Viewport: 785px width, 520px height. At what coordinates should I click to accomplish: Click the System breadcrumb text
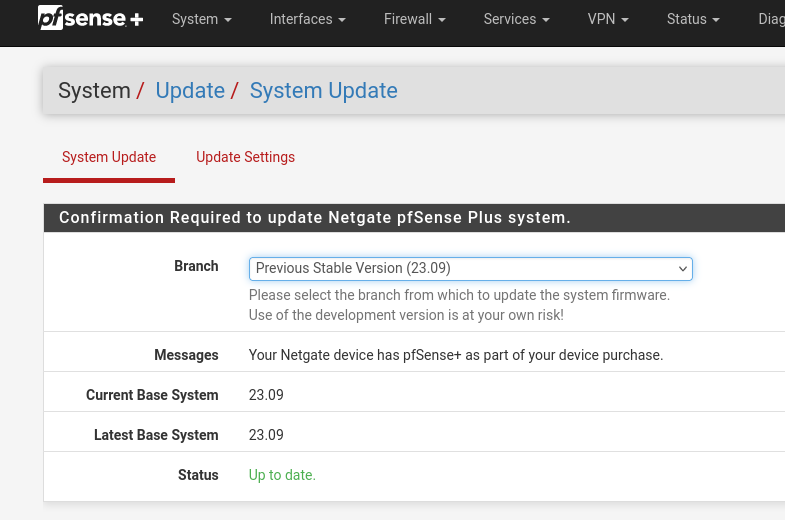(94, 91)
